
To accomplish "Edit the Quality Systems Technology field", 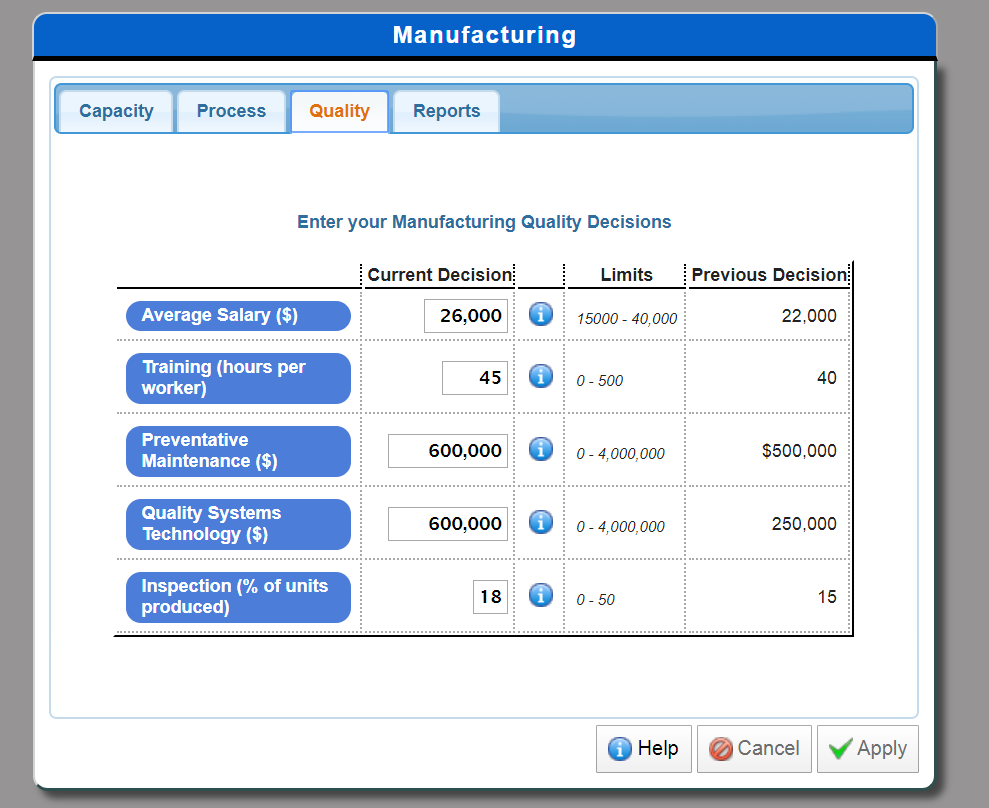I will 448,524.
